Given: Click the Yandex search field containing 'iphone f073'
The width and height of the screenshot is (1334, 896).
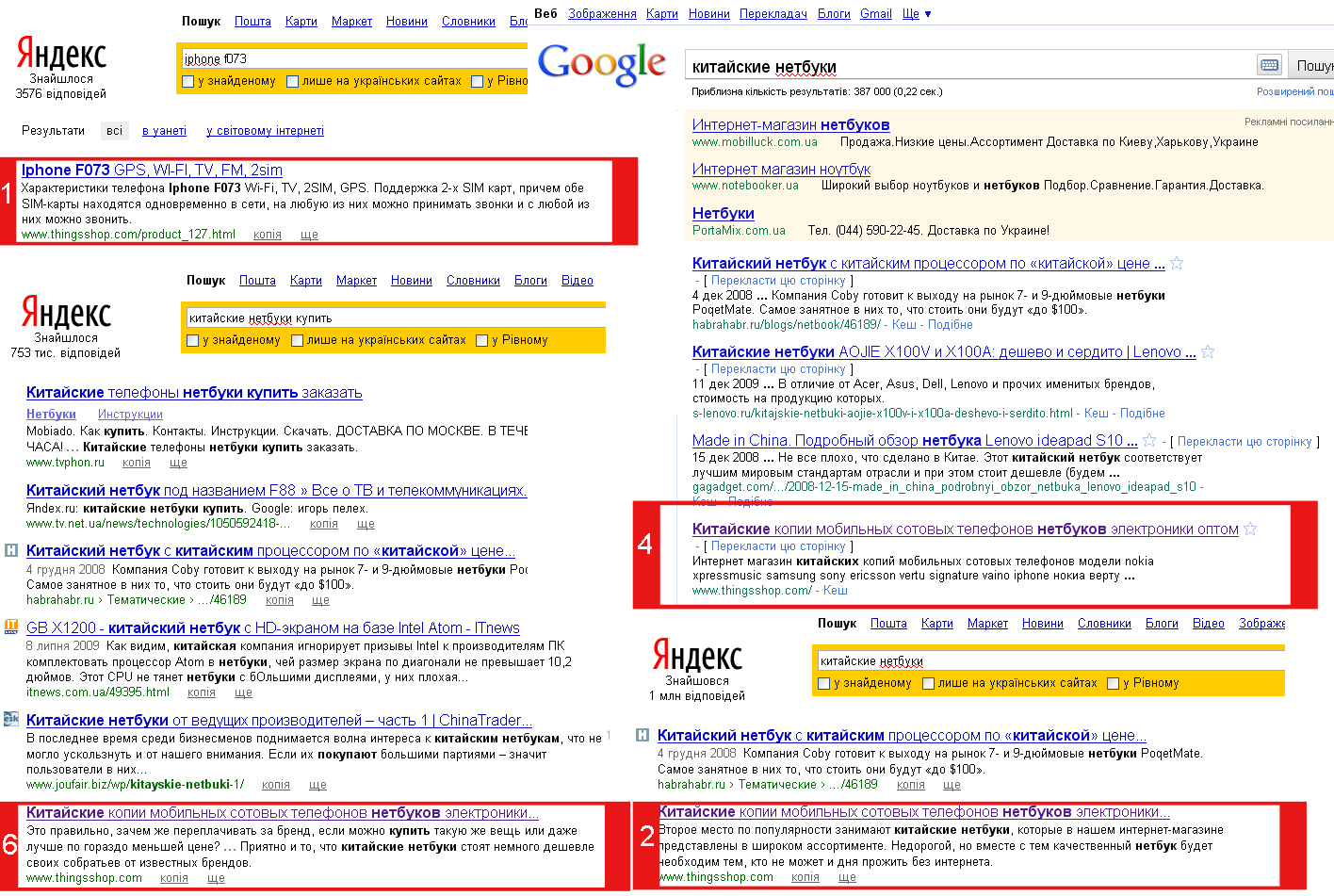Looking at the screenshot, I should tap(354, 58).
